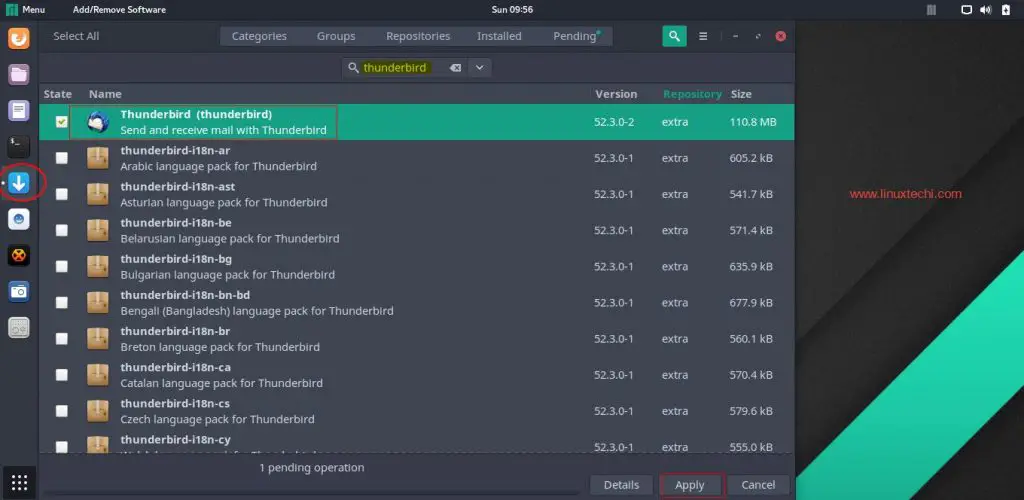Viewport: 1024px width, 500px height.
Task: Click the thunderbird-i18n-ca package icon
Action: coord(98,375)
